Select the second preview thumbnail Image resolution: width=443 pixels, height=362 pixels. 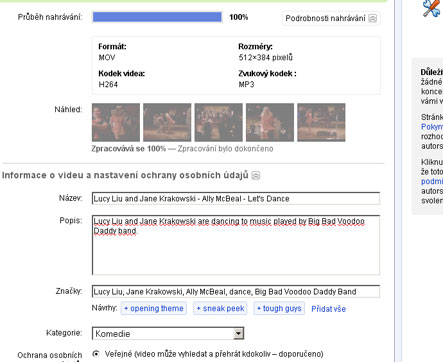[x=167, y=122]
